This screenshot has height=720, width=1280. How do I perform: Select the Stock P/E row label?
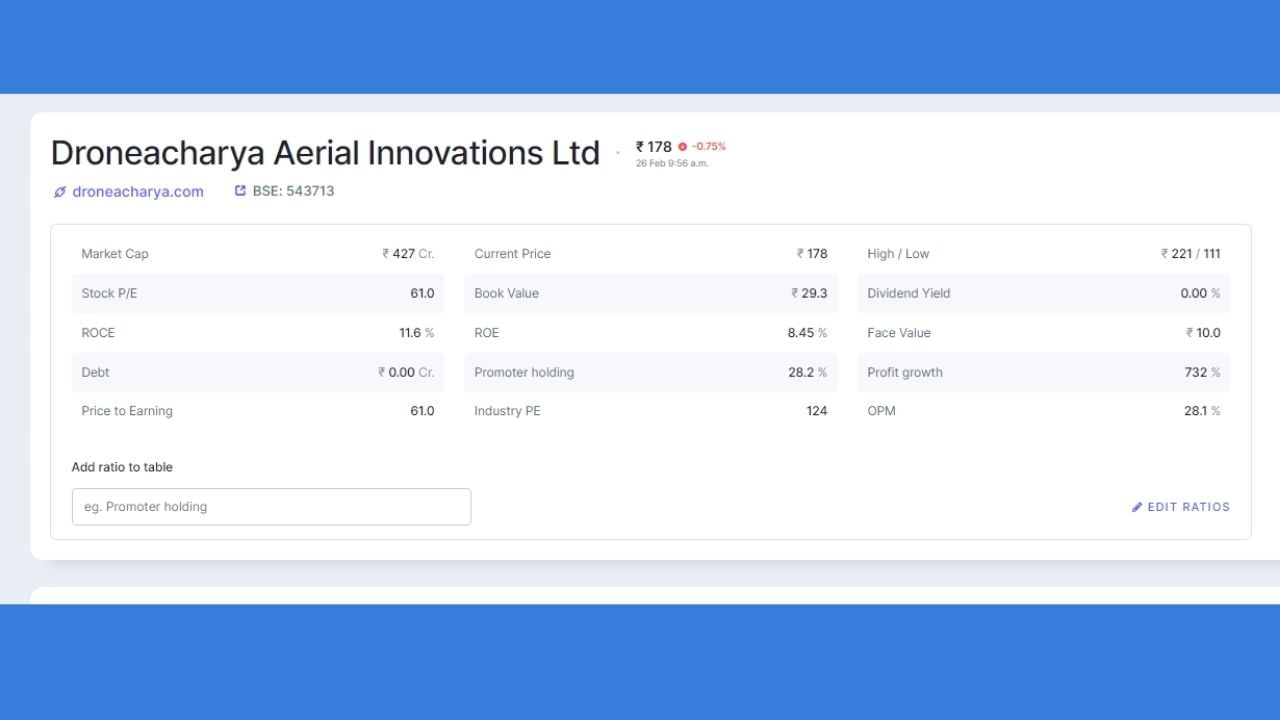110,293
